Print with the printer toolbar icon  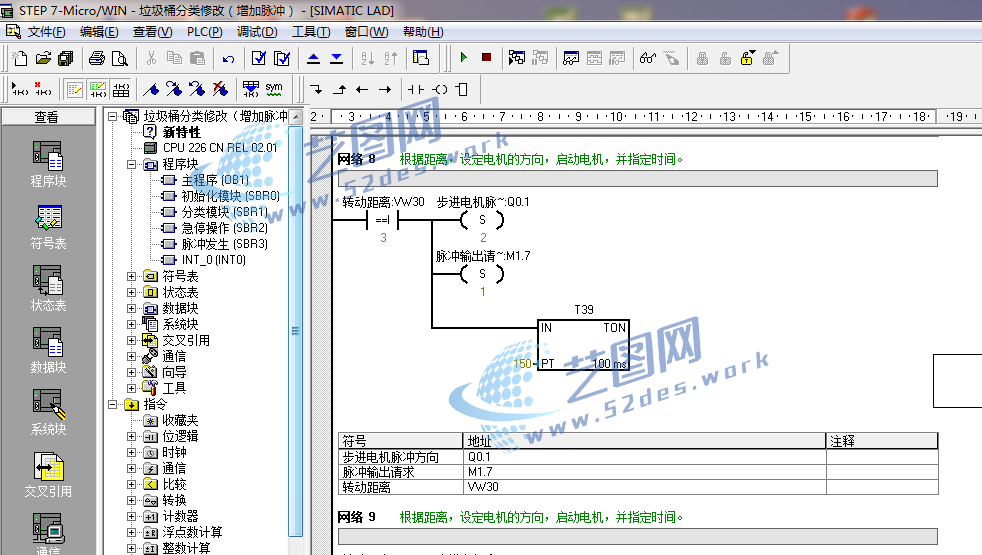[96, 58]
